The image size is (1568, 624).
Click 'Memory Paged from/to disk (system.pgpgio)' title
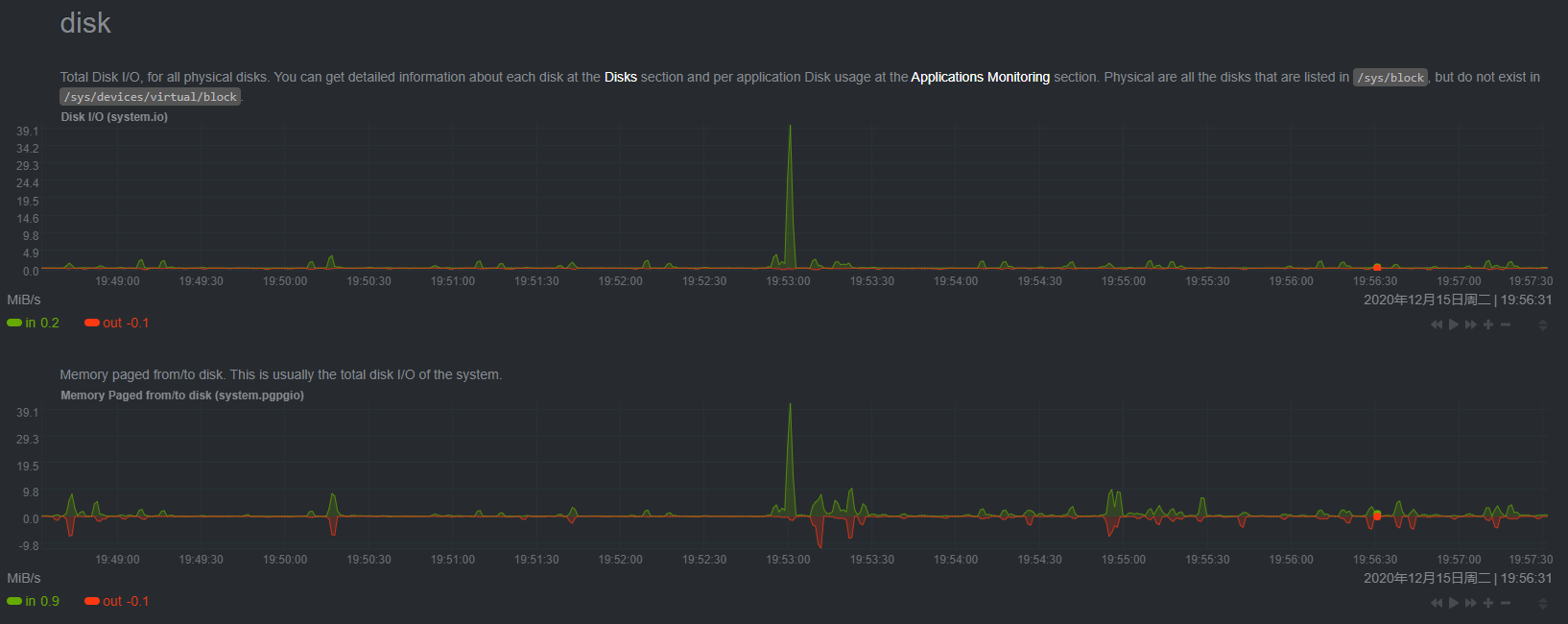(182, 396)
